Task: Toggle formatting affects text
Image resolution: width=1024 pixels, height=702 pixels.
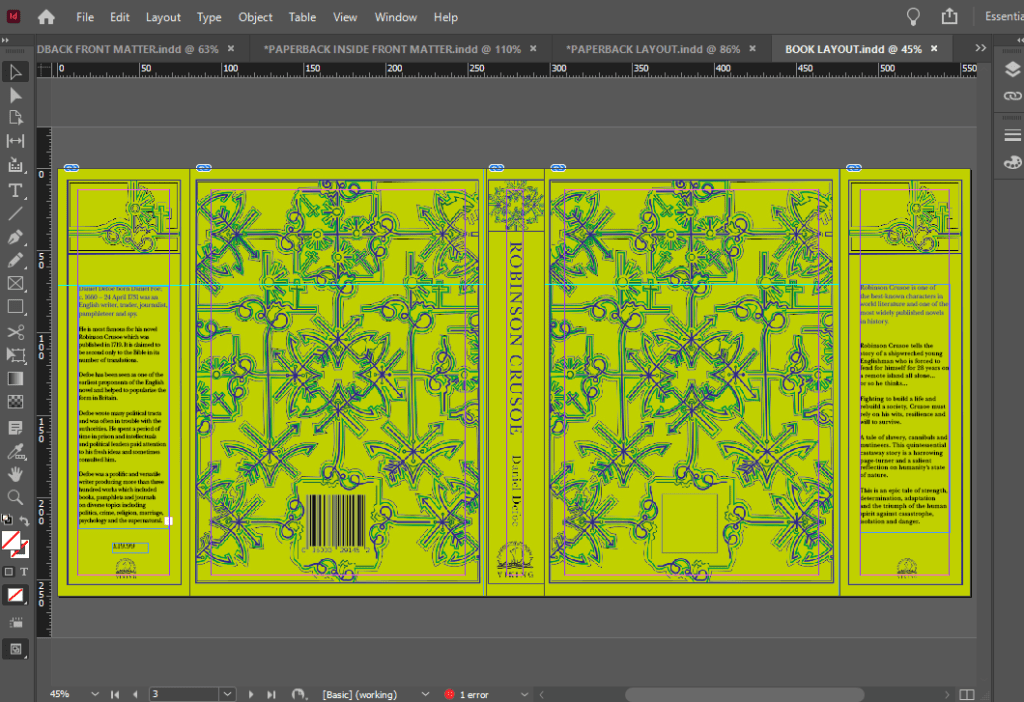Action: point(25,571)
